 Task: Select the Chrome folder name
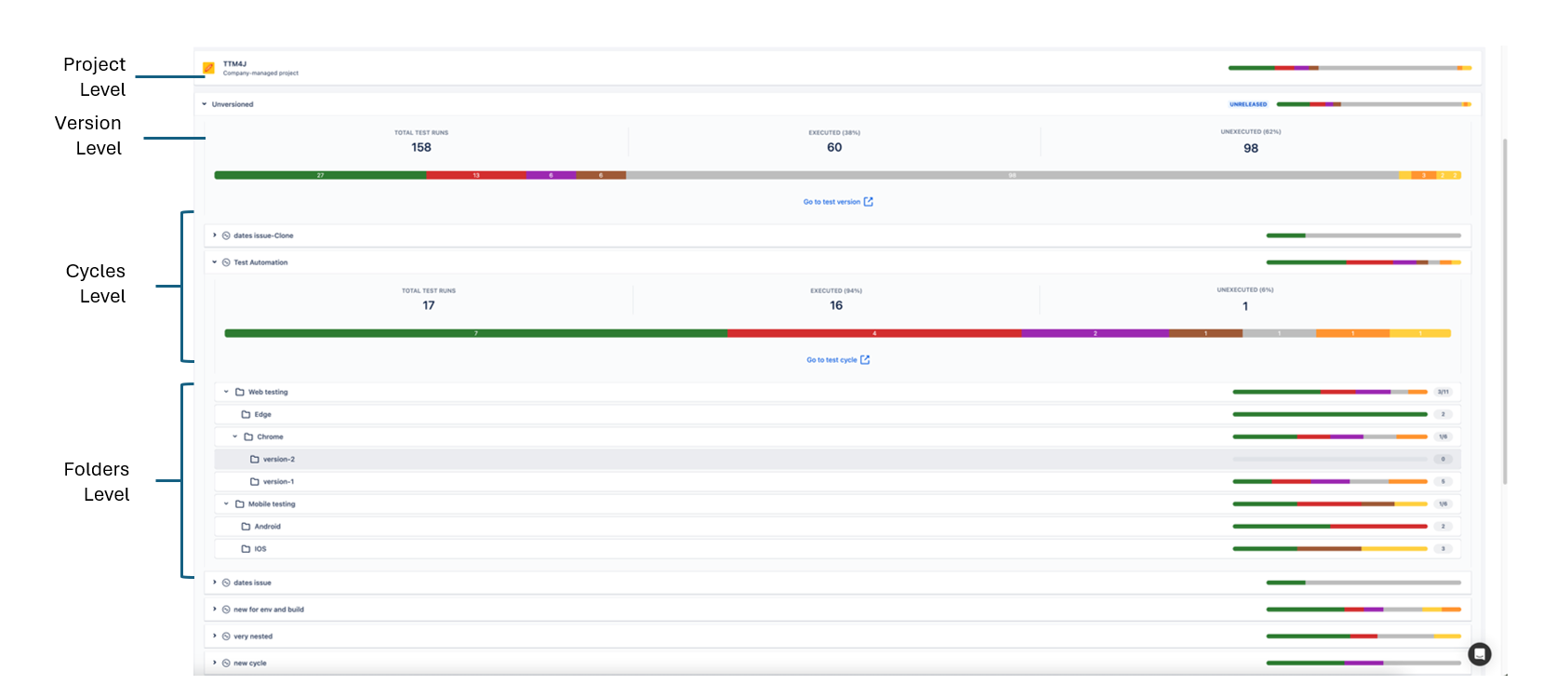(x=271, y=436)
